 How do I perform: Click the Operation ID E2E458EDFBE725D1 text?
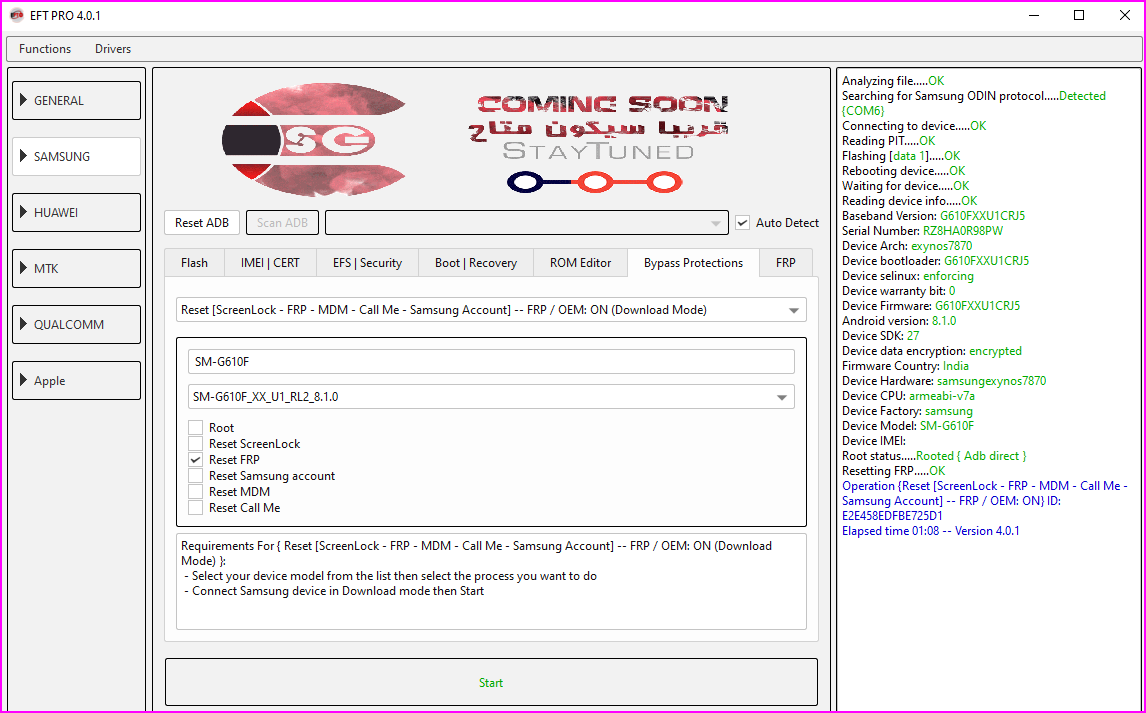[x=892, y=516]
